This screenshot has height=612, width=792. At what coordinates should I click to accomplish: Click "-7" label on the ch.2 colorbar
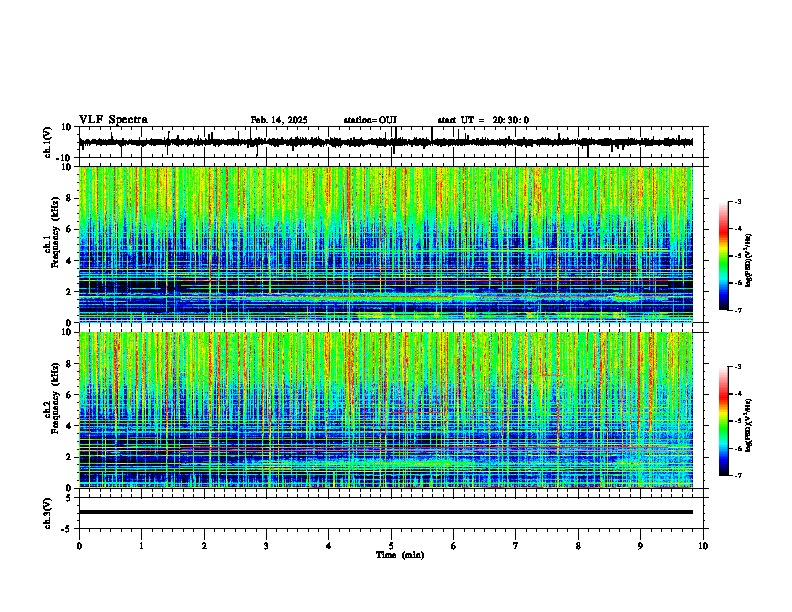[737, 475]
